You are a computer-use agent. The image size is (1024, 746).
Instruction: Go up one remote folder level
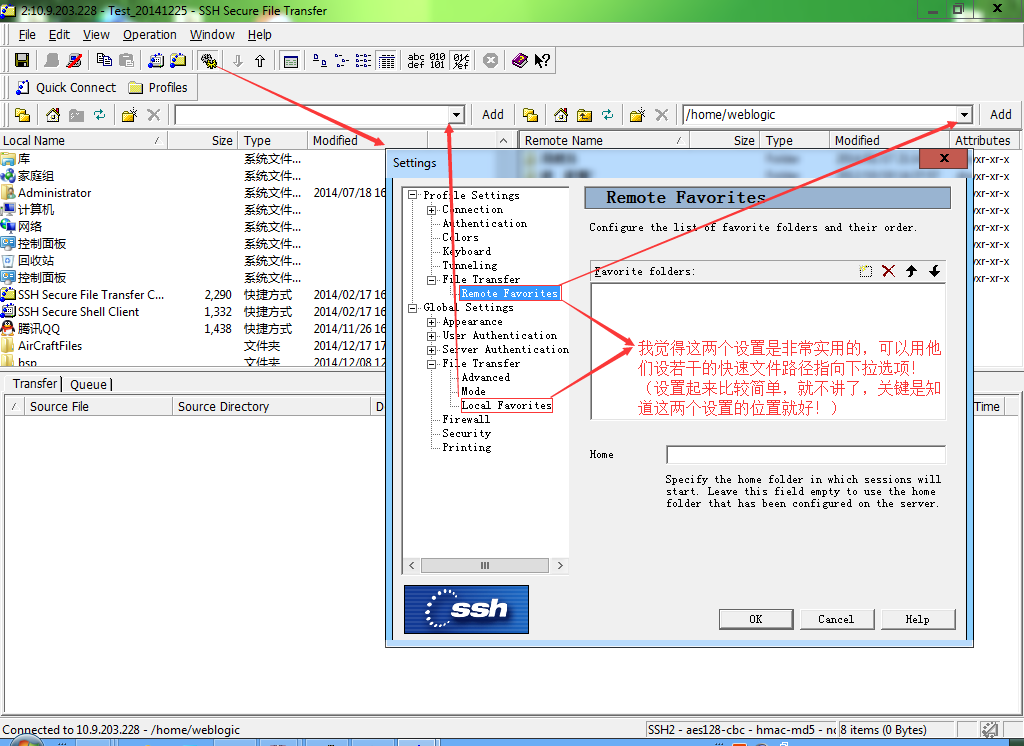point(584,115)
